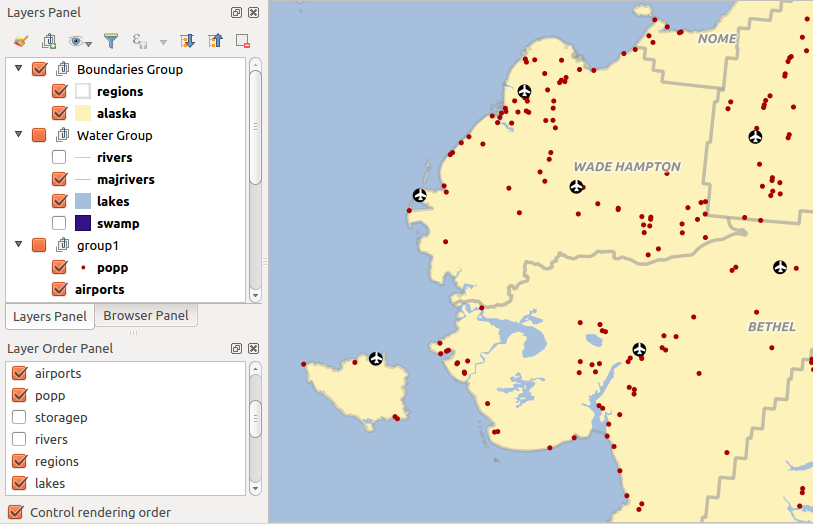Viewport: 813px width, 524px height.
Task: Undock the Layer Order Panel
Action: [x=236, y=349]
